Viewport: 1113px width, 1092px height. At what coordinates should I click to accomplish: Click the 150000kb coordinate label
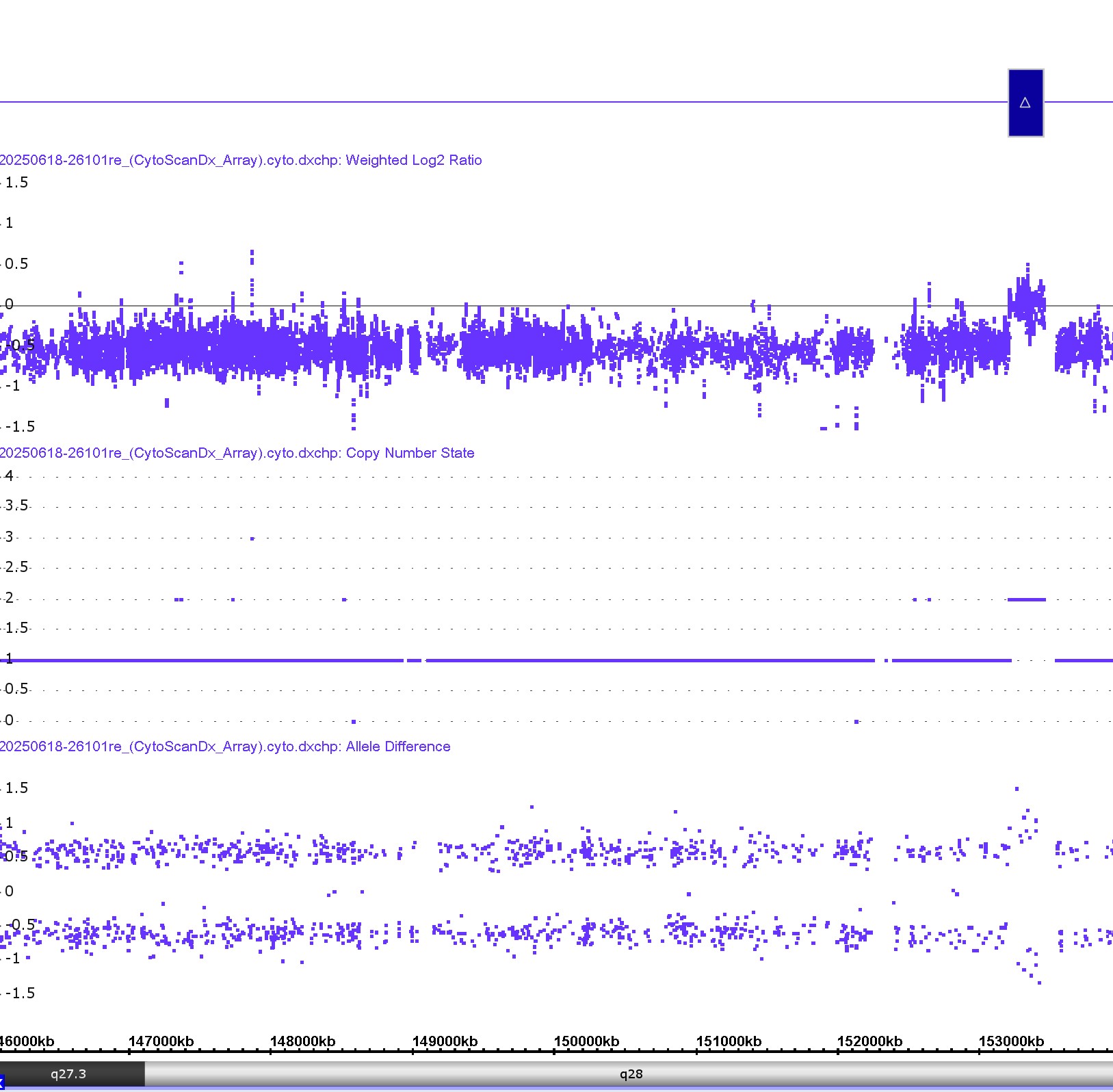[587, 1041]
